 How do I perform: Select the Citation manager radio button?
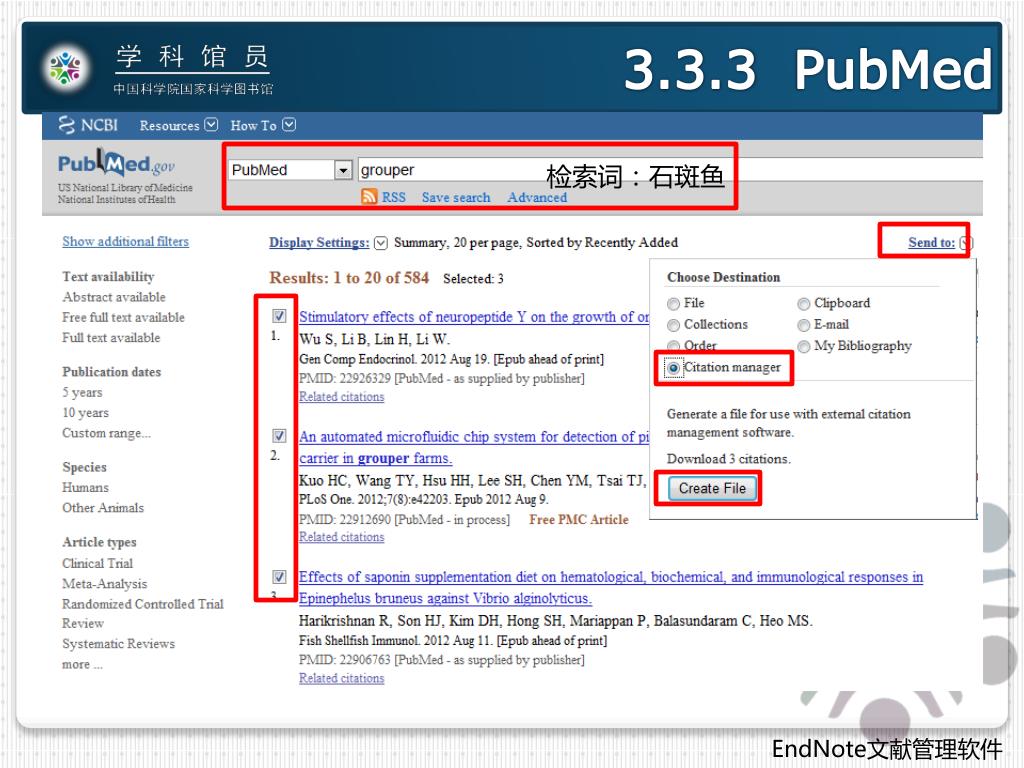click(673, 368)
